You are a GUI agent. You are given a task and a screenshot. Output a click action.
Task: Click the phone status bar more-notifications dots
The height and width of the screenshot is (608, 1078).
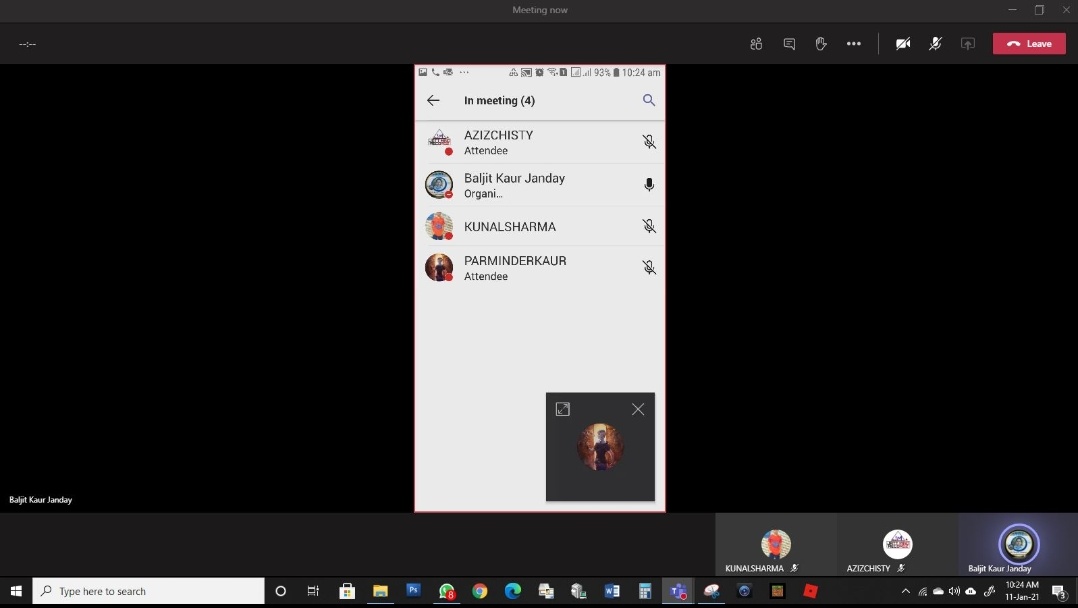pyautogui.click(x=464, y=72)
